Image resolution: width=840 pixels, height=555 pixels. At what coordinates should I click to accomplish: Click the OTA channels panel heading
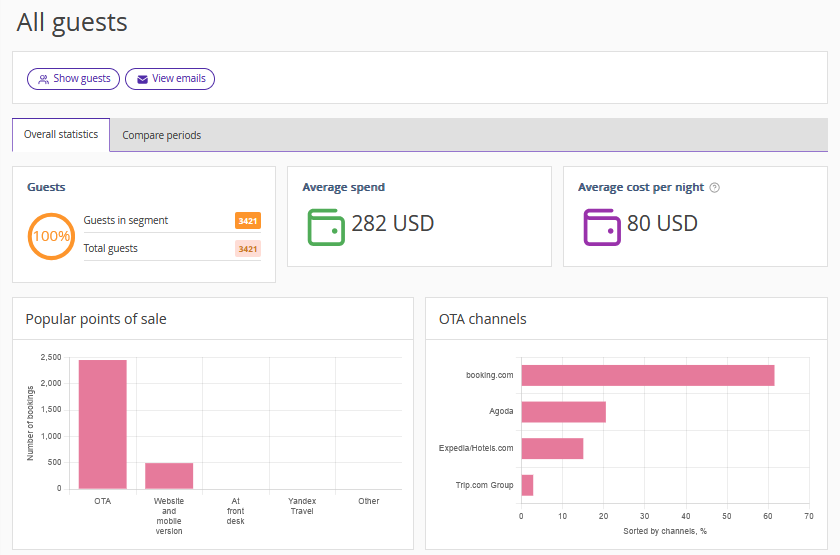coord(482,319)
